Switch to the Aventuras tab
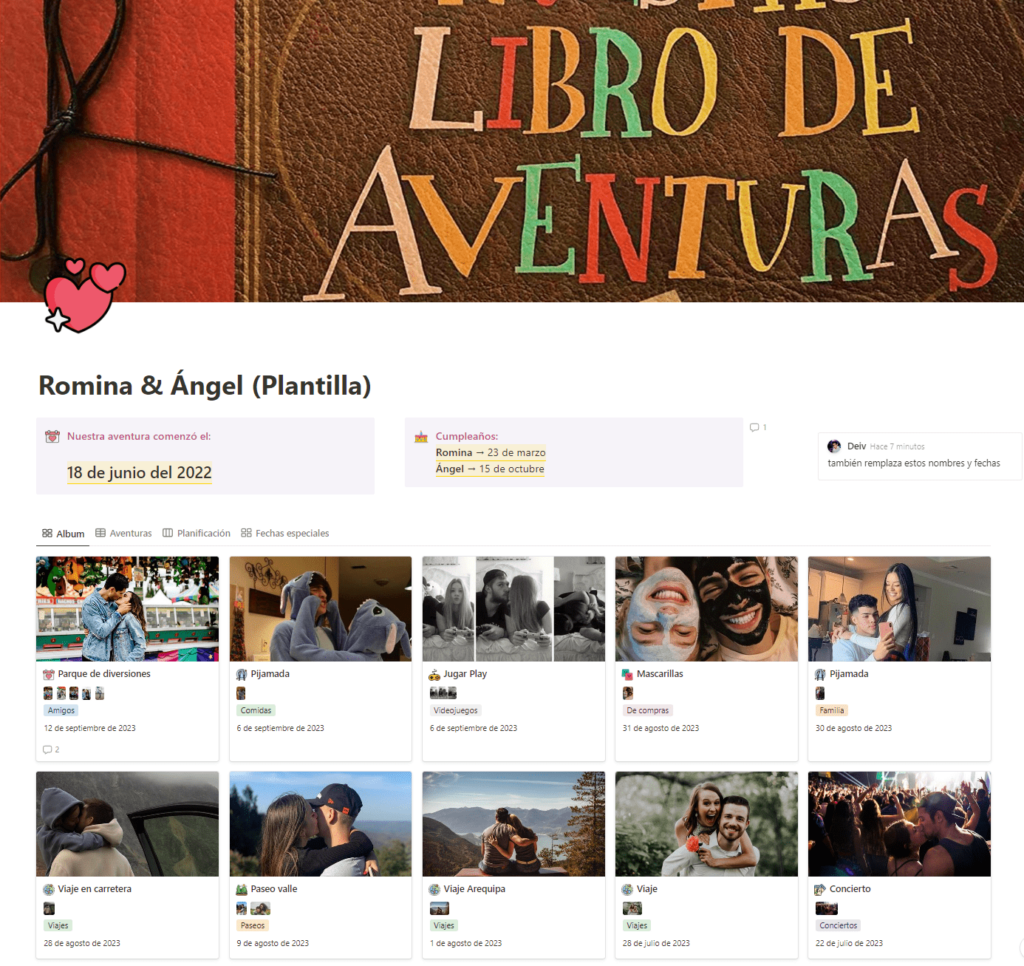This screenshot has height=966, width=1024. [x=123, y=533]
